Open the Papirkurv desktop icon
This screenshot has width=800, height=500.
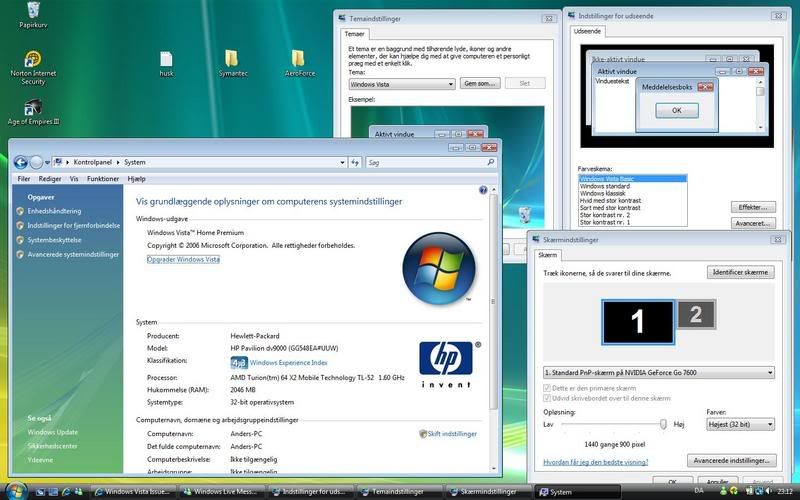[x=33, y=15]
